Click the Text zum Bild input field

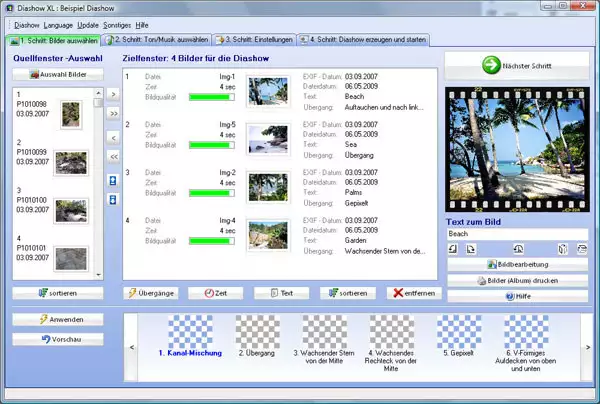[517, 233]
